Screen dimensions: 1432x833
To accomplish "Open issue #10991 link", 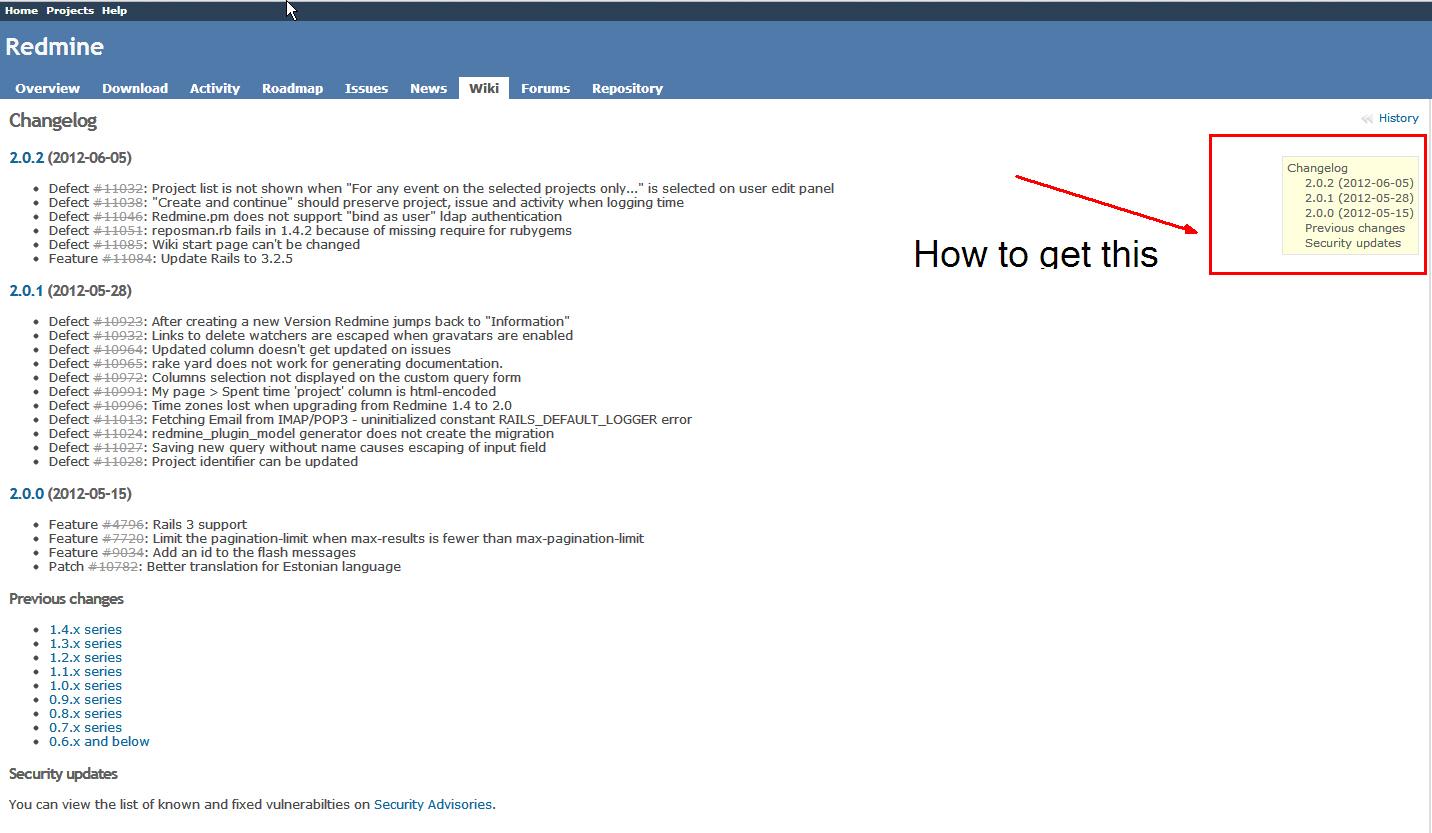I will [119, 391].
